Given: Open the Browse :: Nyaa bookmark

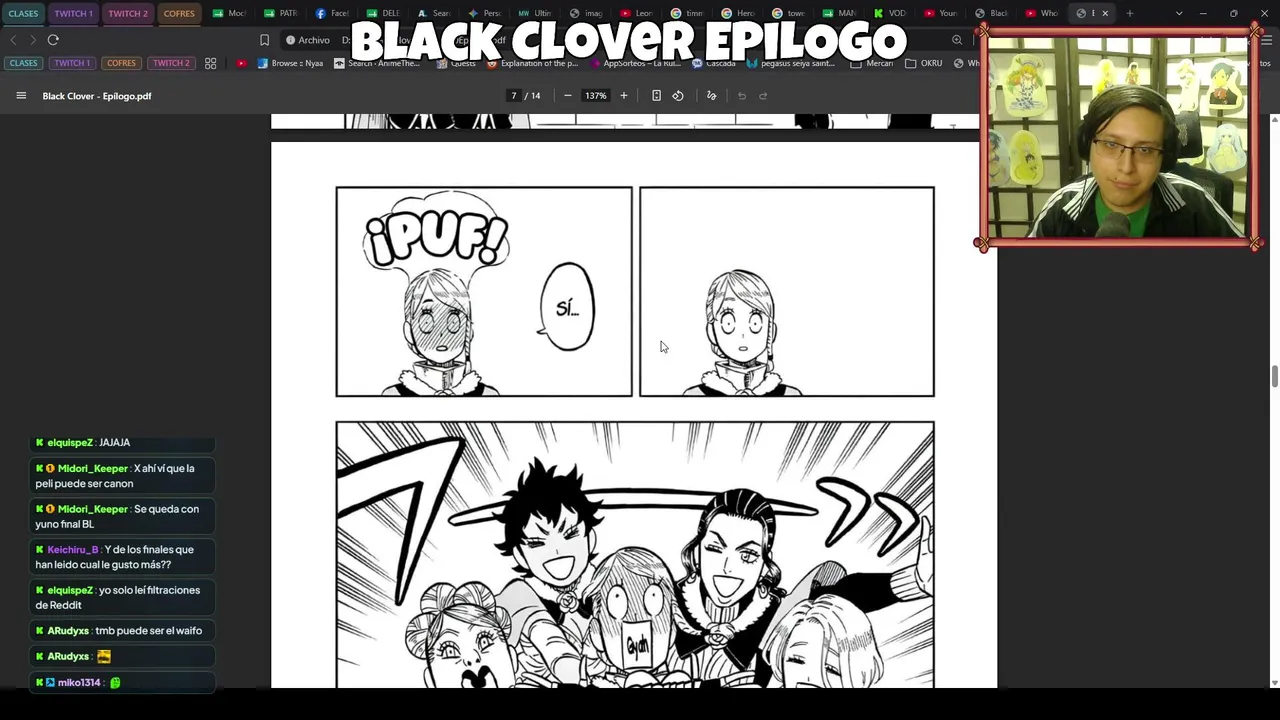Looking at the screenshot, I should pos(290,63).
